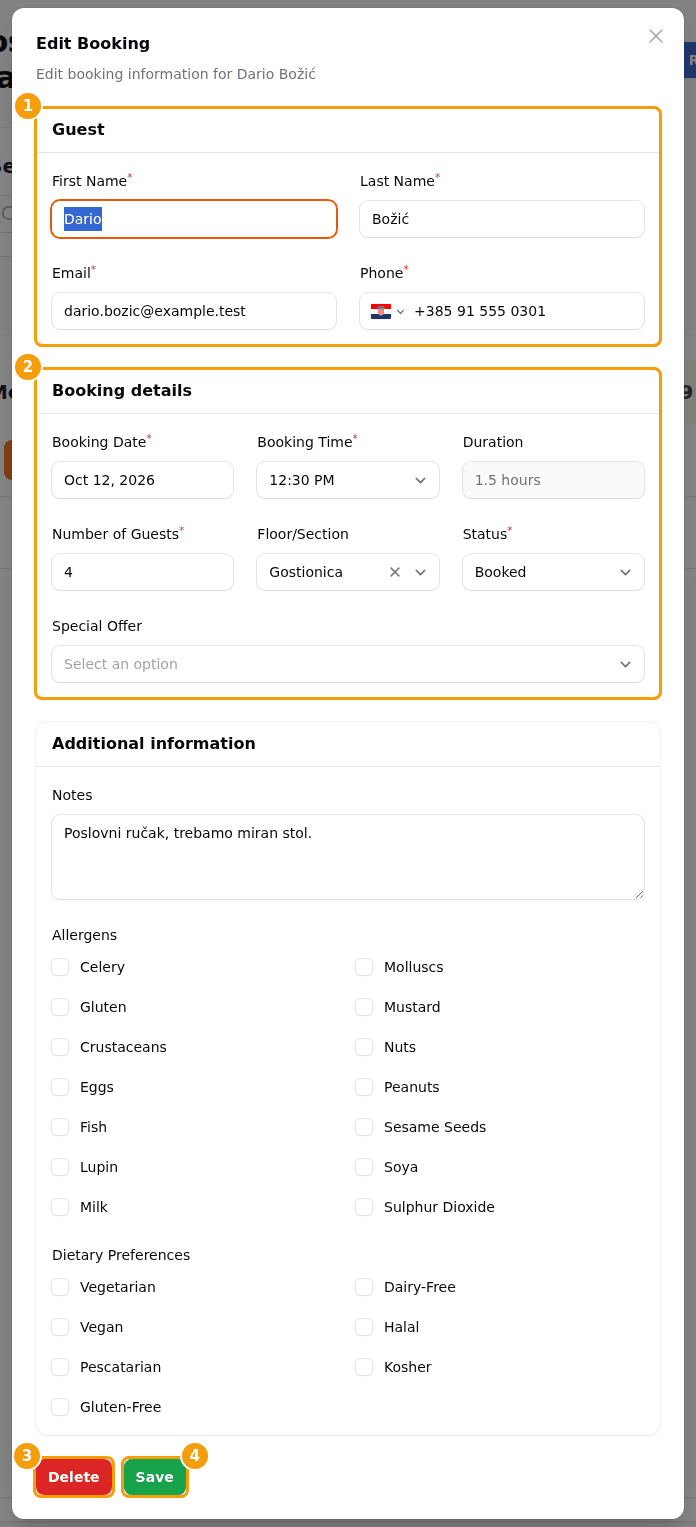Click the Number of Guests field
Viewport: 696px width, 1527px height.
[143, 572]
